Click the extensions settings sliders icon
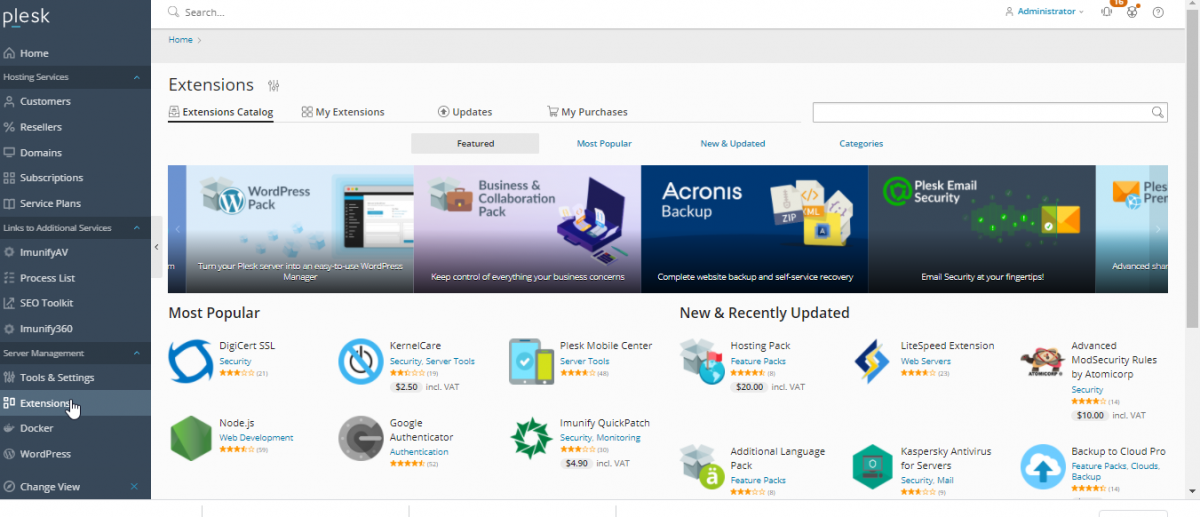The height and width of the screenshot is (517, 1200). [x=274, y=86]
